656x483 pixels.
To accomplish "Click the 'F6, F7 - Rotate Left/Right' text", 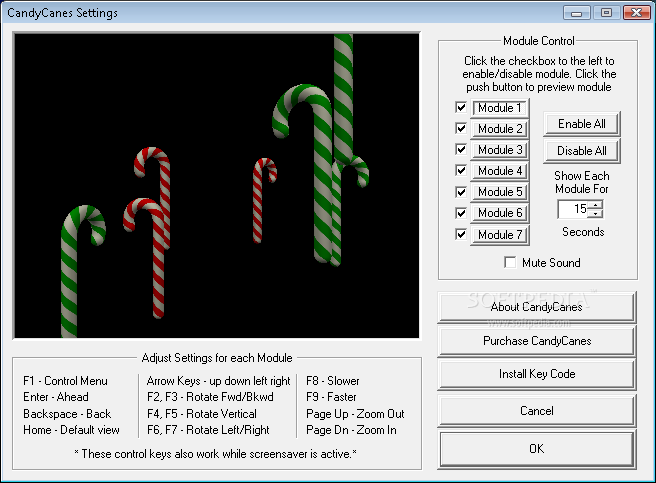I will [x=208, y=430].
